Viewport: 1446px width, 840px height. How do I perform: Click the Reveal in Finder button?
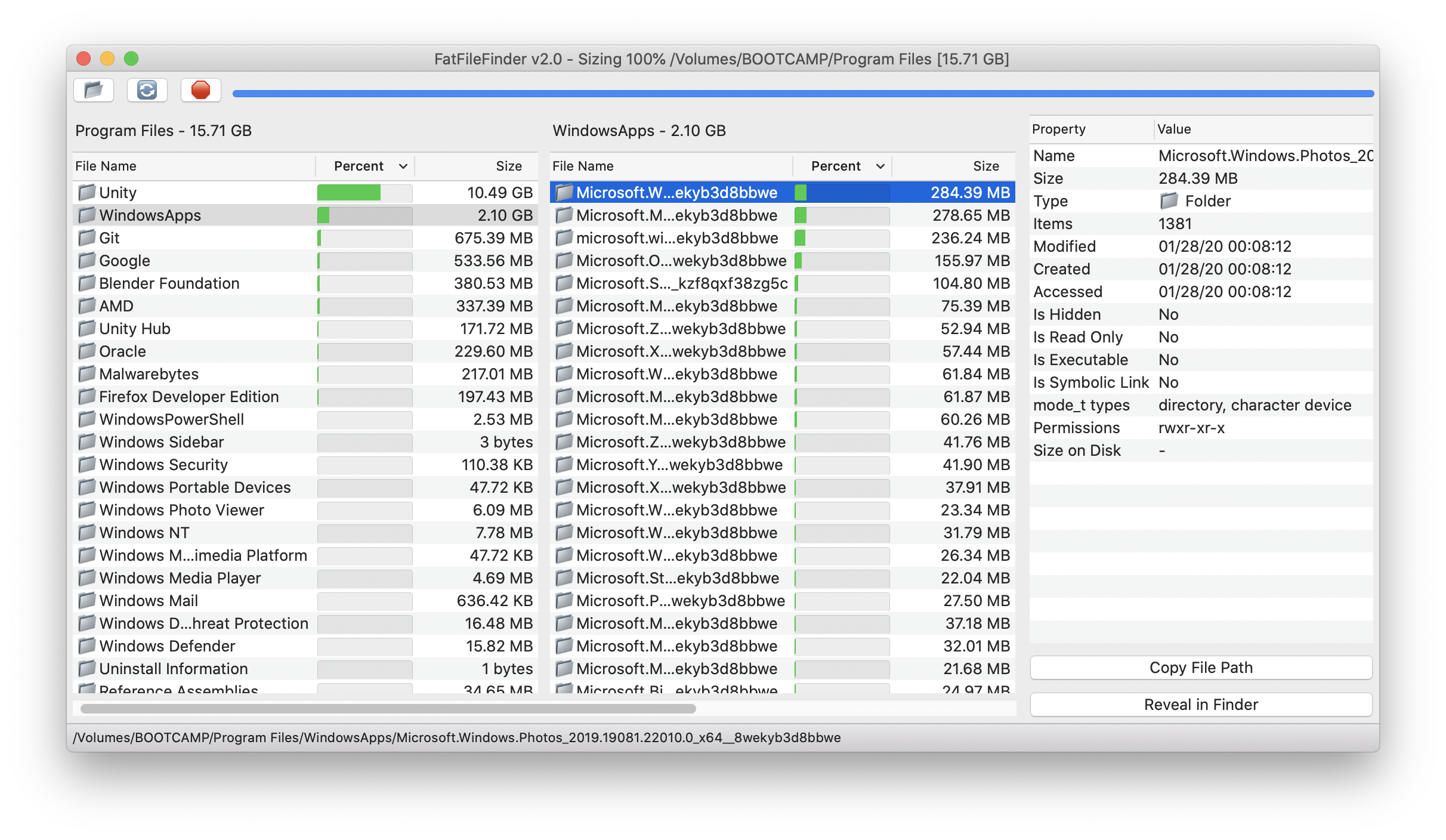point(1201,705)
